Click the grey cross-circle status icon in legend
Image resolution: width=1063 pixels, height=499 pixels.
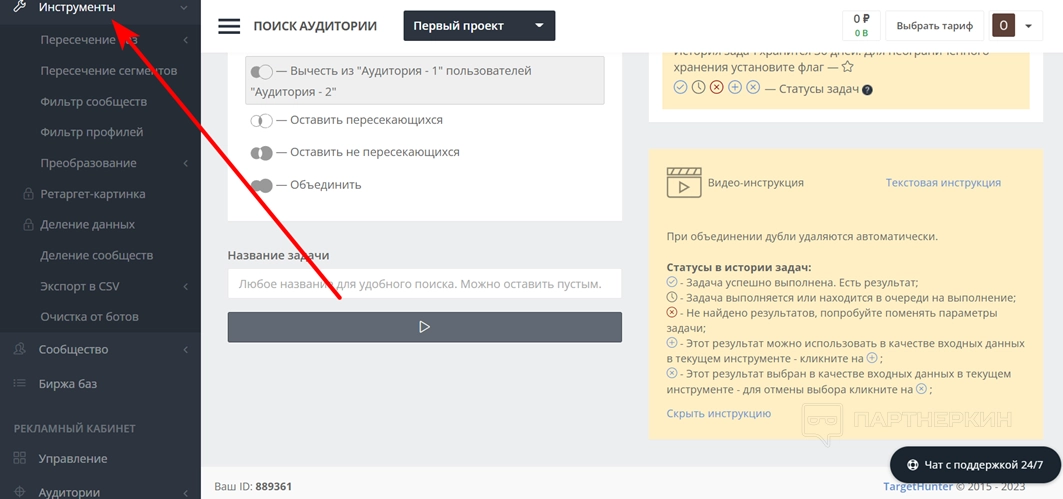pos(753,87)
